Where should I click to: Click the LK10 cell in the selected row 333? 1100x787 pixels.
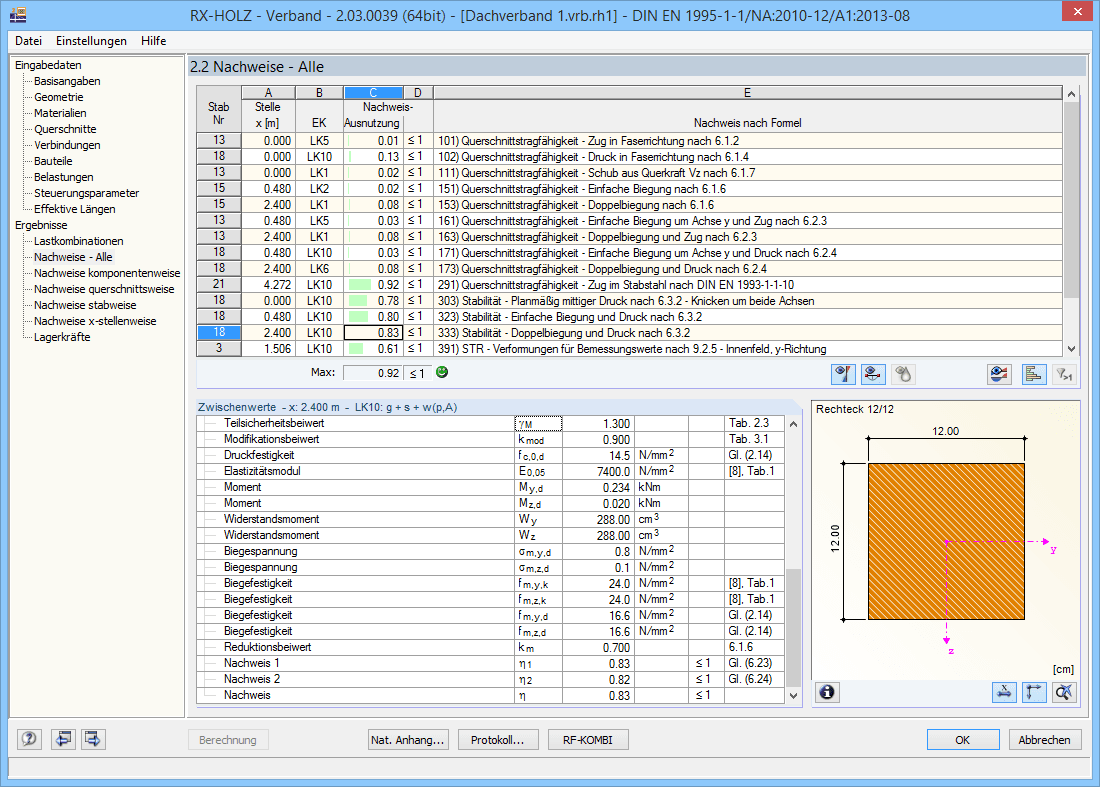(319, 332)
